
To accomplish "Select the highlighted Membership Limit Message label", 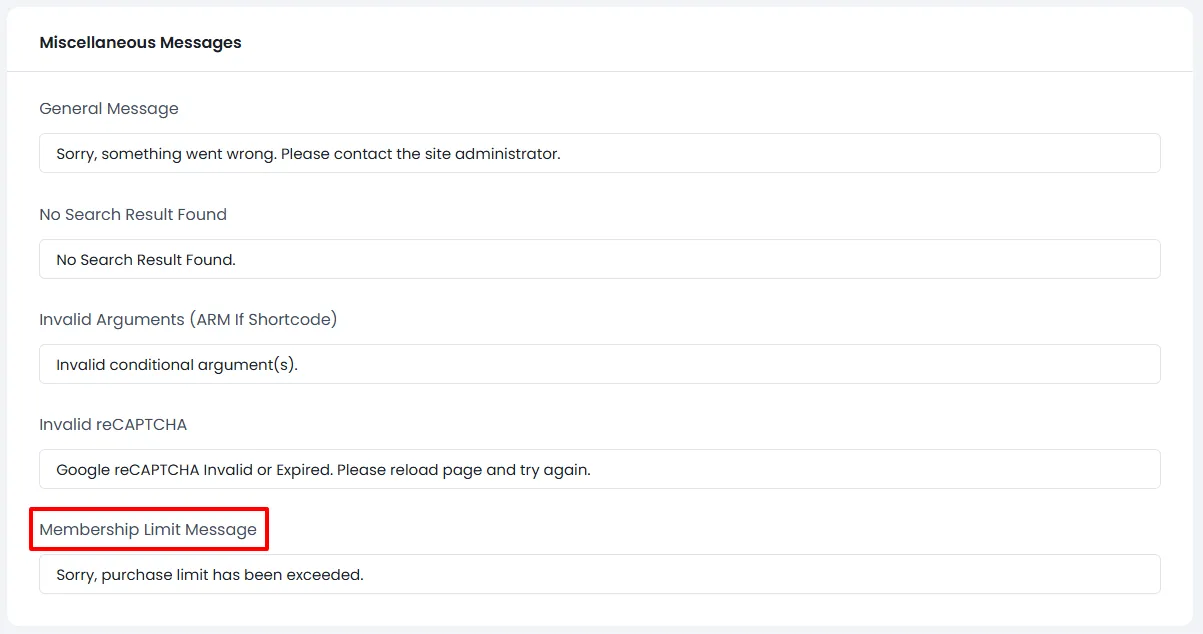I will [148, 529].
